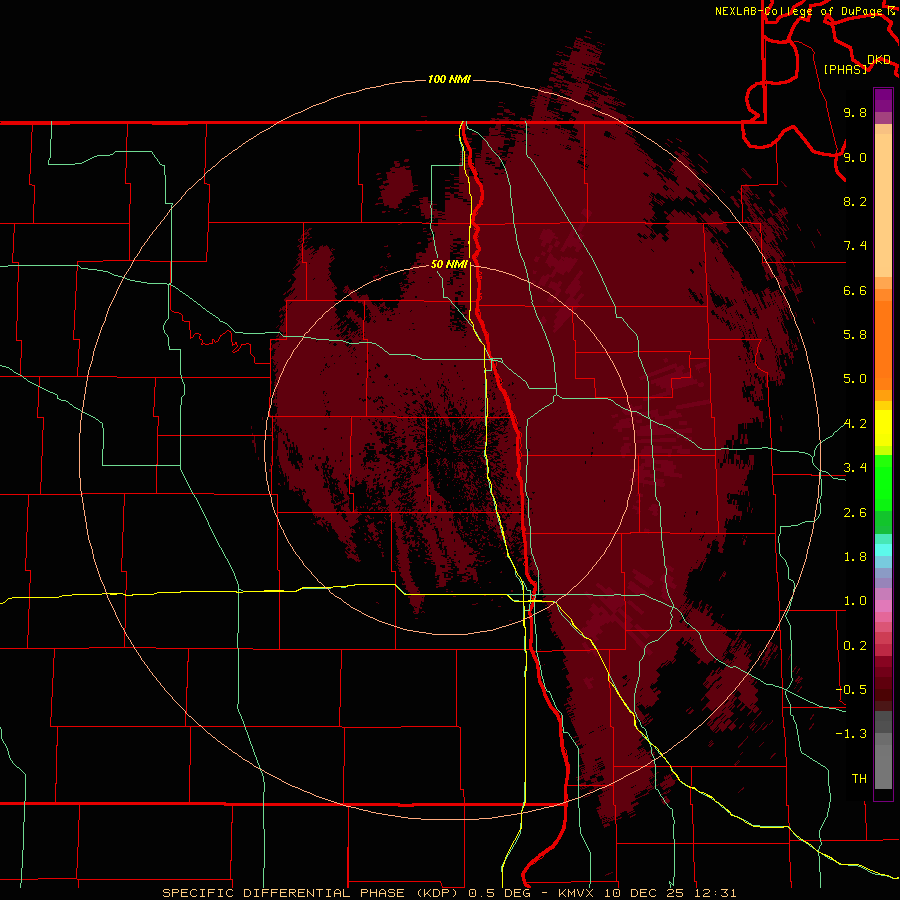The width and height of the screenshot is (900, 900).
Task: Click the '50 NMI' range ring label
Action: tap(449, 264)
